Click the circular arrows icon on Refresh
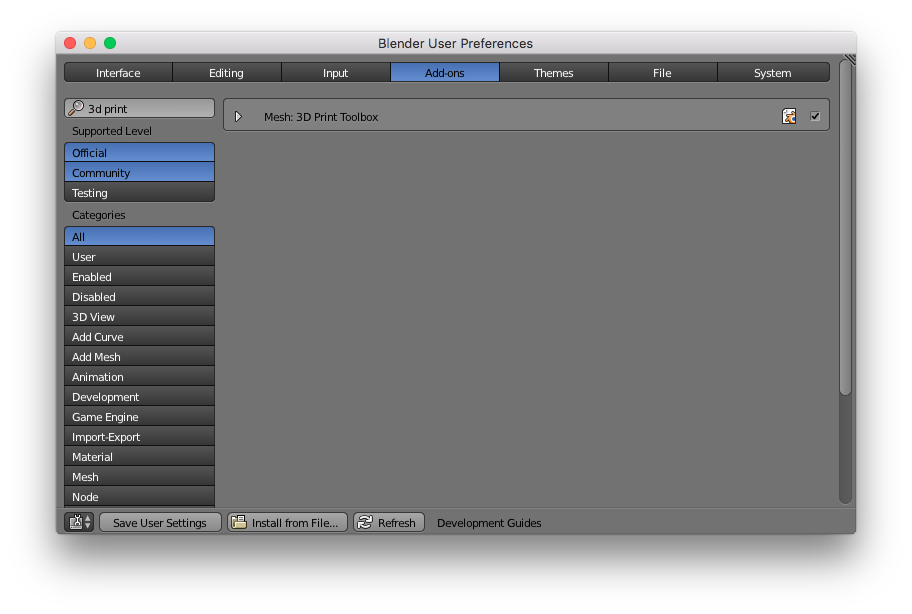 [365, 522]
